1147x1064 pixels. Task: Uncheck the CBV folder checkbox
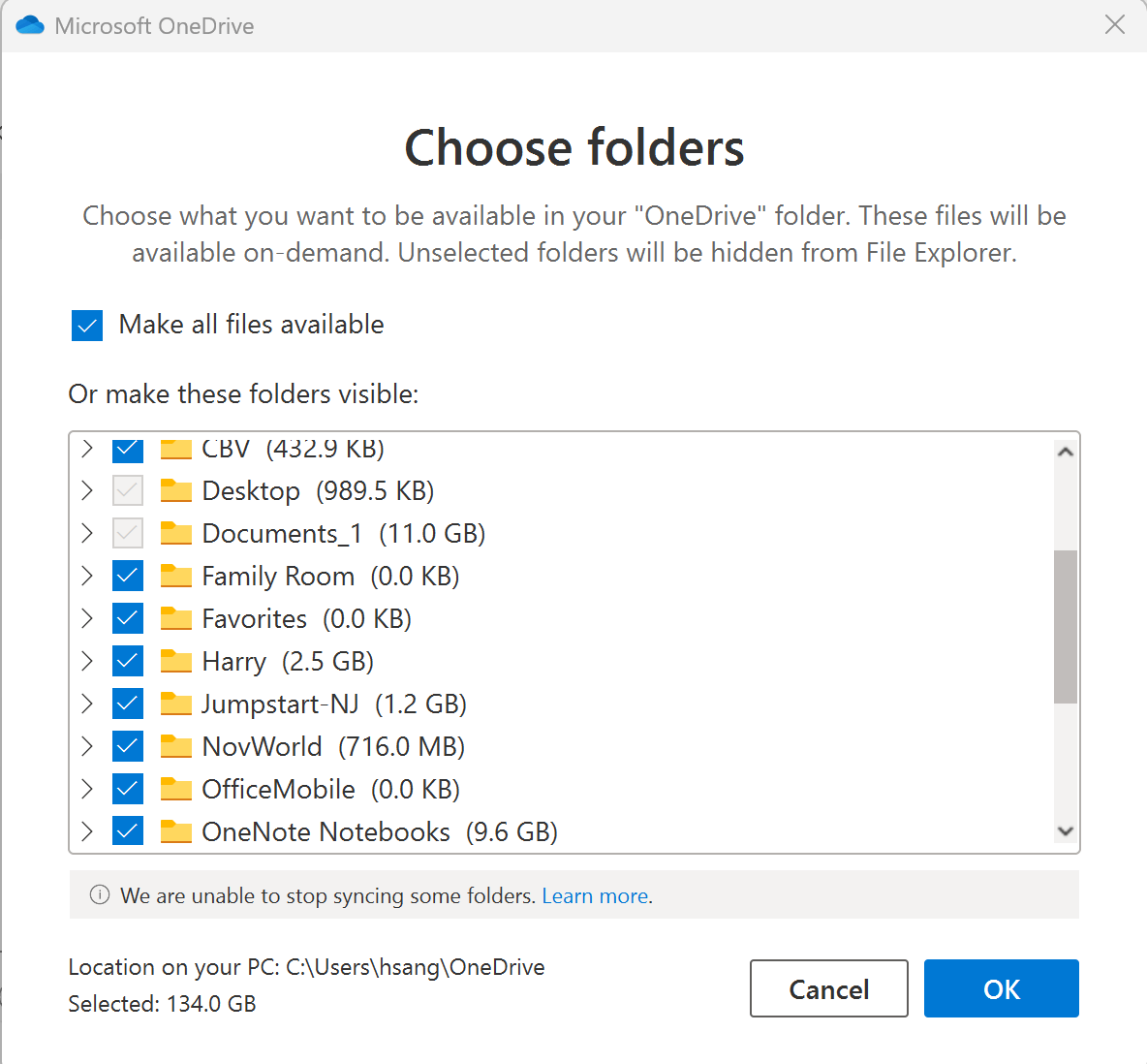click(x=127, y=450)
